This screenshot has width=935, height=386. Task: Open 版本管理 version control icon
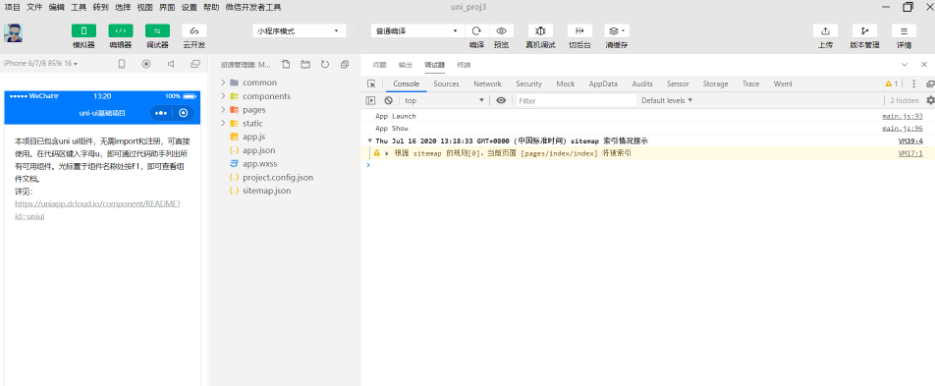click(865, 31)
